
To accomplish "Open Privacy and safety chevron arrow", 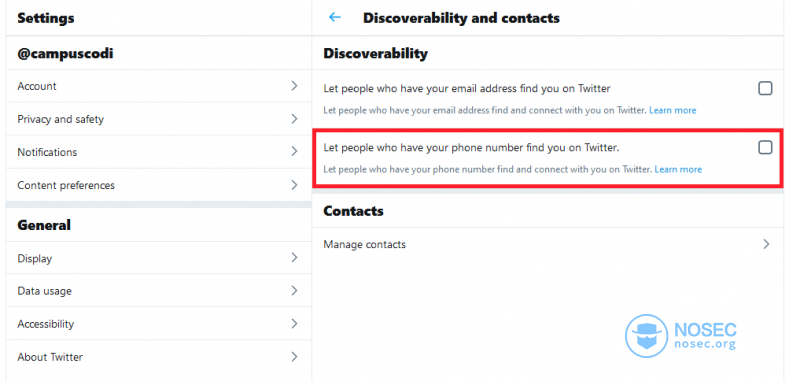I will click(x=294, y=119).
